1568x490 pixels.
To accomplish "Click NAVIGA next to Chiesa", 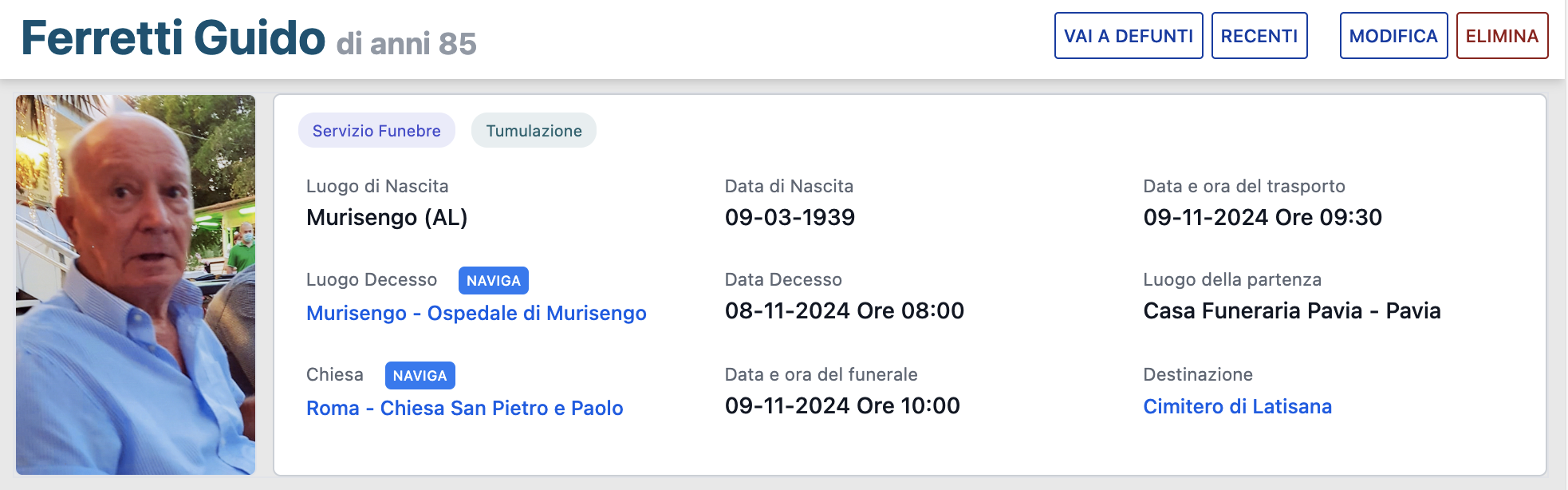I will click(x=420, y=376).
